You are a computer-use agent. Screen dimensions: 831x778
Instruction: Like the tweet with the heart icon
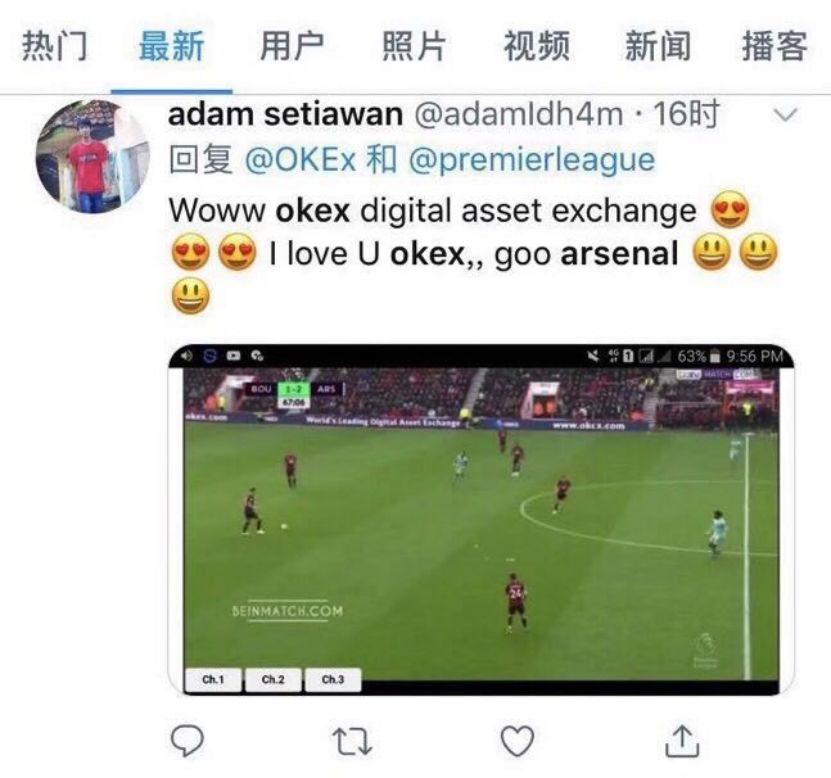[x=516, y=741]
